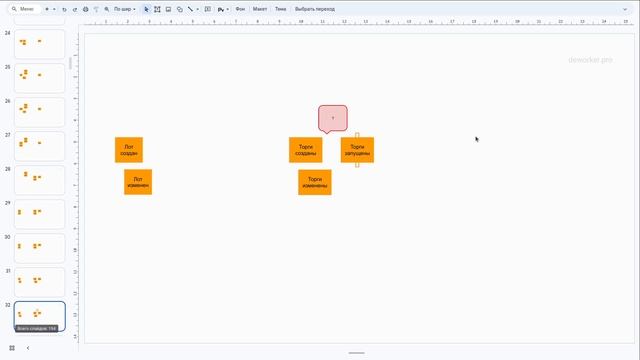Choose the select cursor tool
Screen dimensions: 640x360
point(147,9)
